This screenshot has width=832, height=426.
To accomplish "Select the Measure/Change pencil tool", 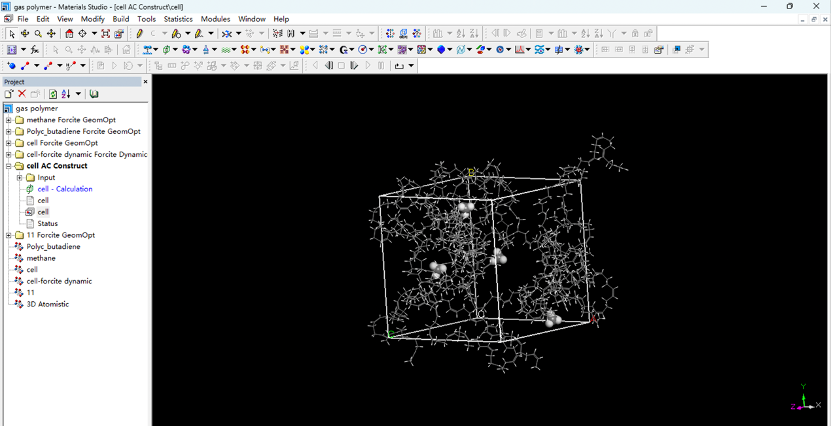I will click(x=198, y=33).
